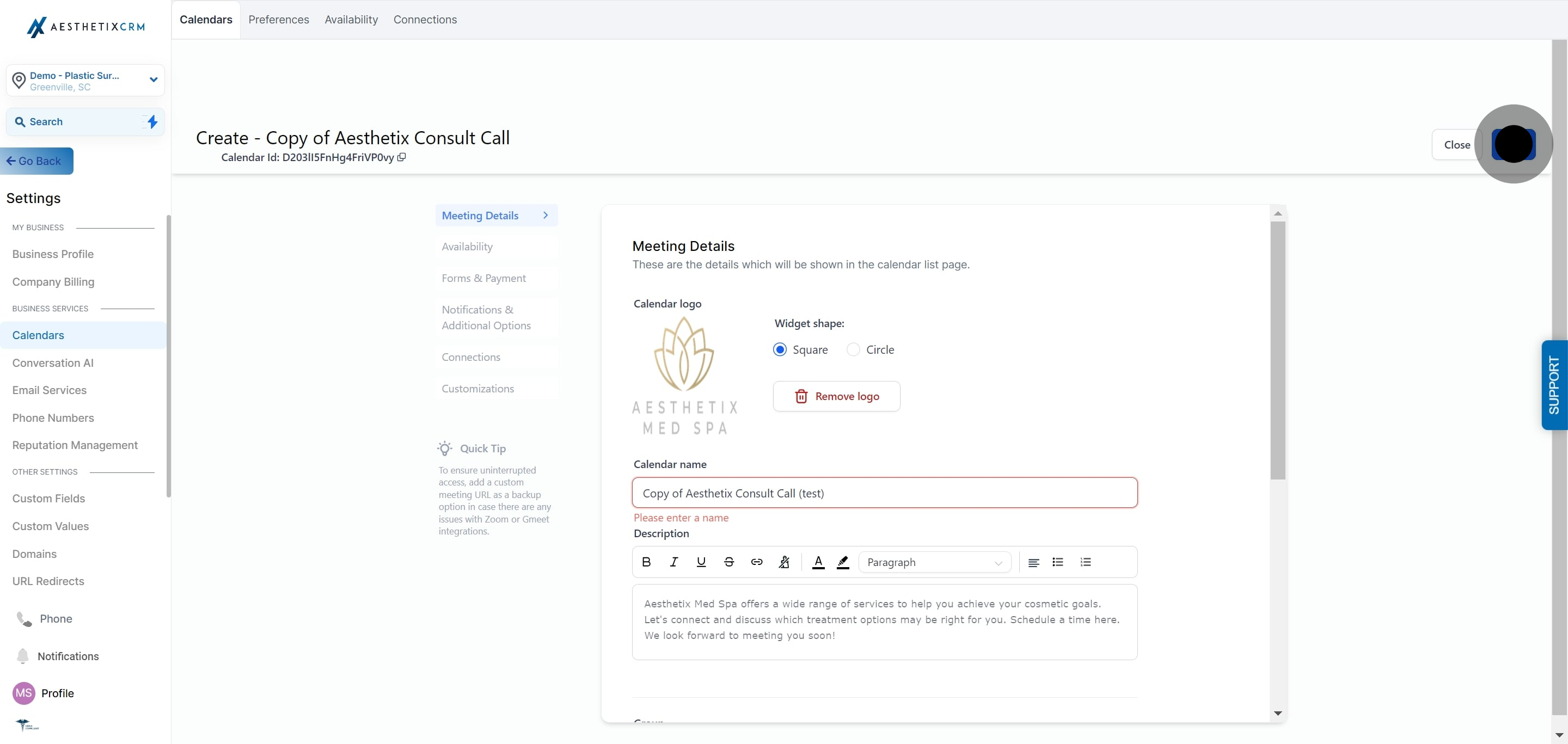Open the text color picker

[x=818, y=562]
